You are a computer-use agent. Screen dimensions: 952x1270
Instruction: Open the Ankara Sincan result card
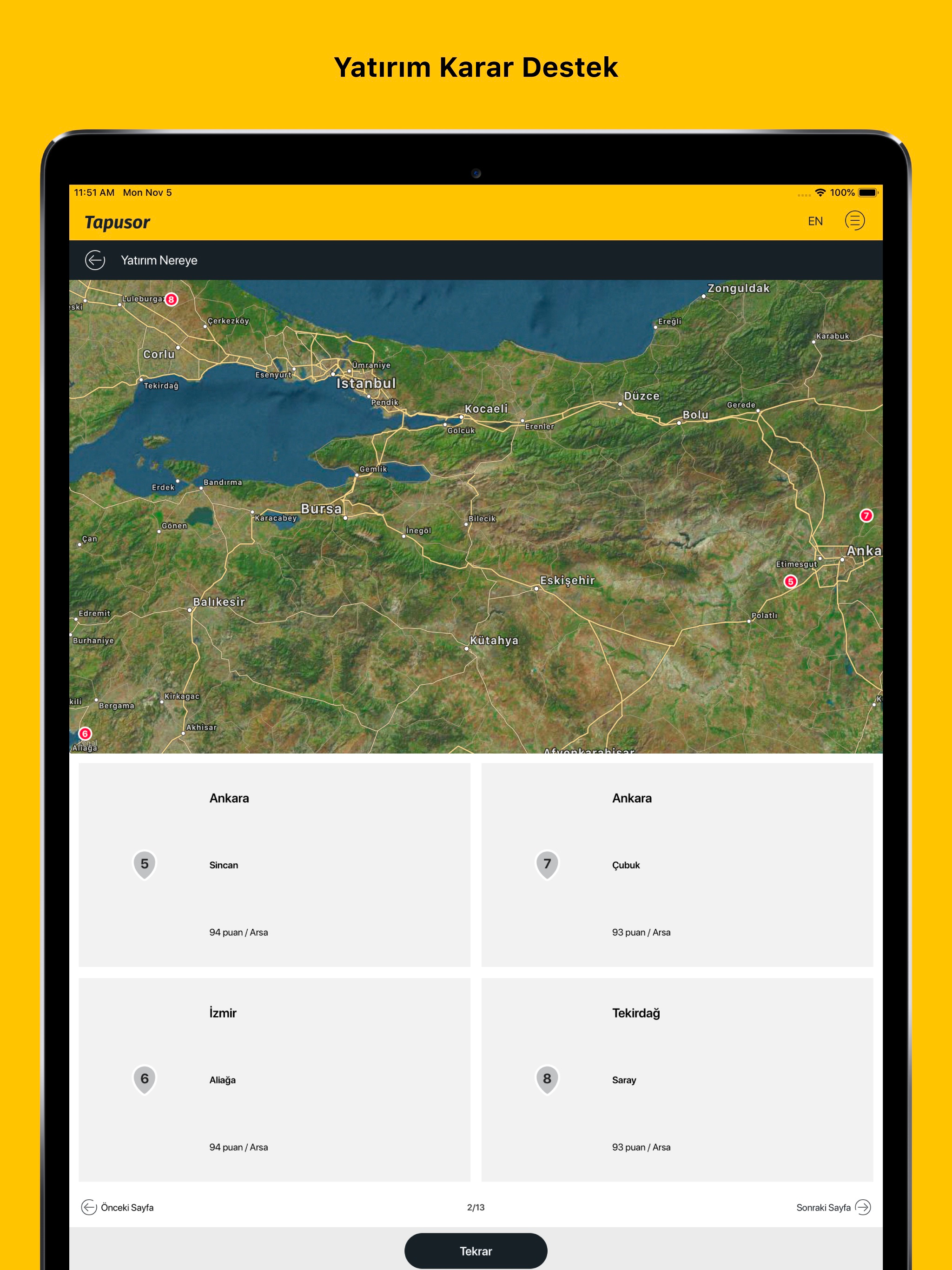[274, 864]
